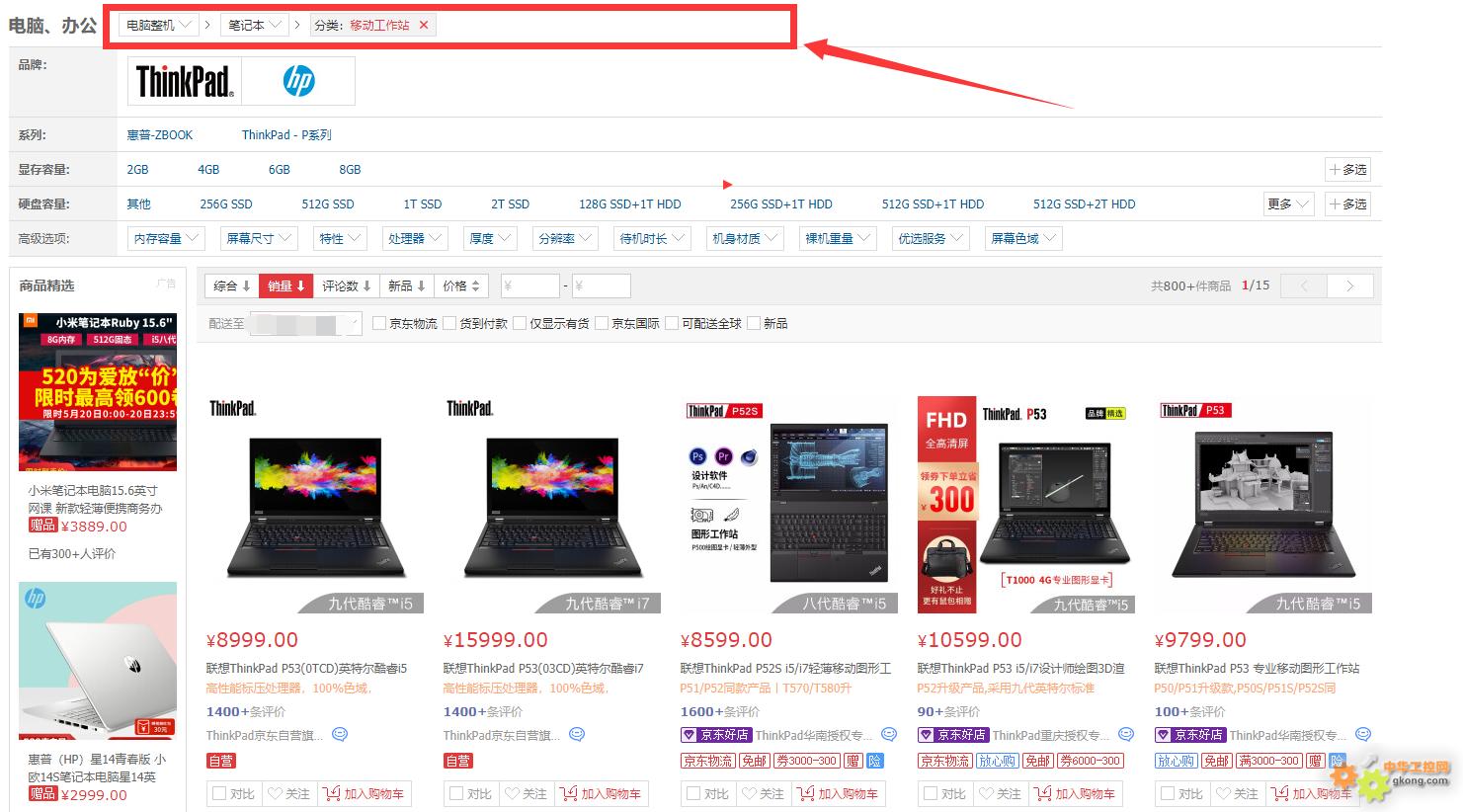Enable multi-select for 显存容量 row
The width and height of the screenshot is (1463, 812).
(x=1347, y=170)
